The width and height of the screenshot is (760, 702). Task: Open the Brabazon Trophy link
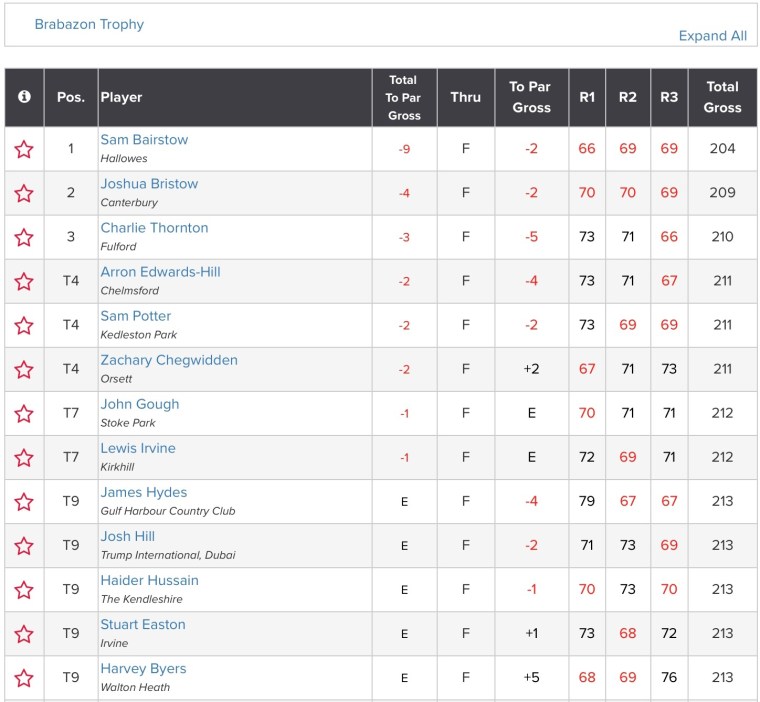click(89, 24)
